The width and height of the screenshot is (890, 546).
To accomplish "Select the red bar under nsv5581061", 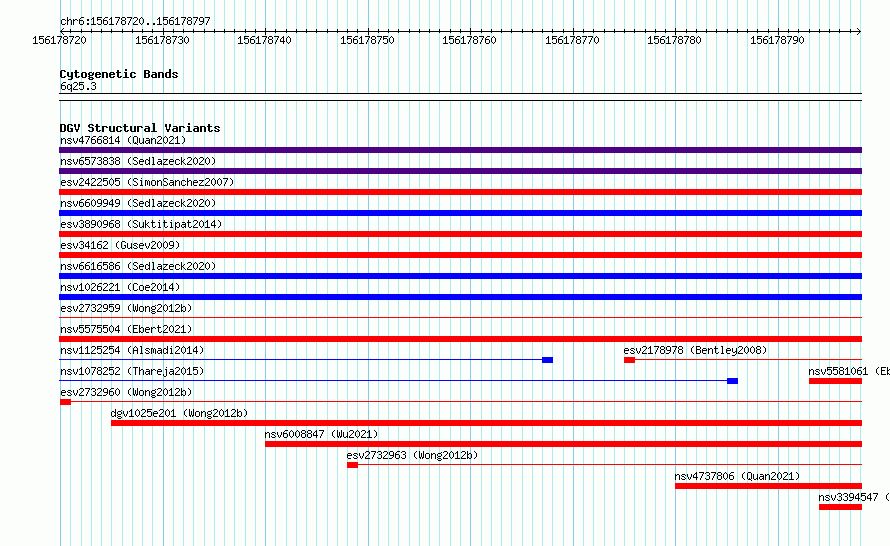I will [x=836, y=381].
